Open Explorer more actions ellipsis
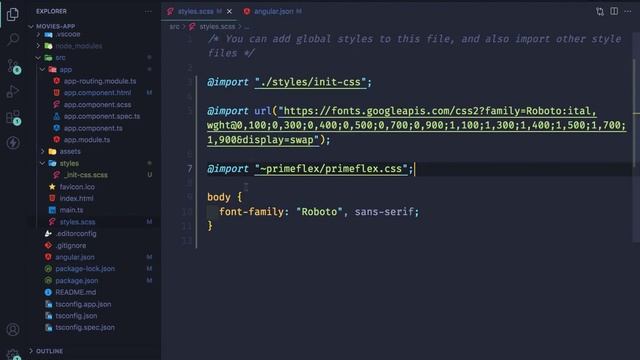Viewport: 640px width, 360px height. (148, 11)
